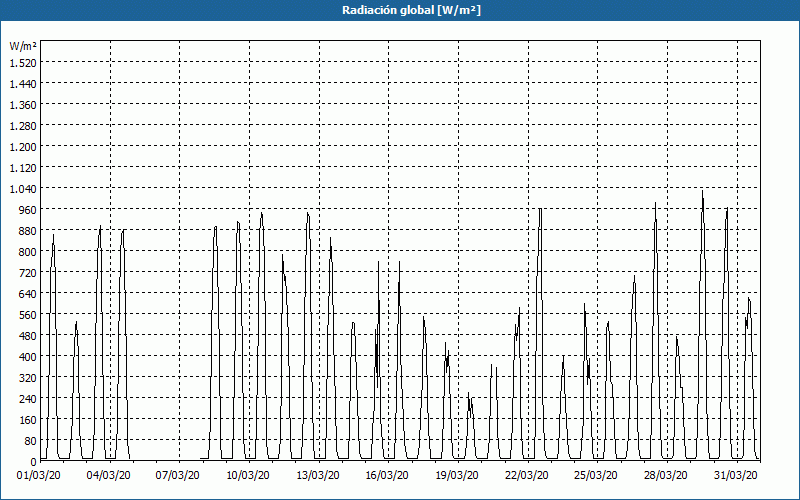800x500 pixels.
Task: Click the W/m² axis unit label
Action: [23, 46]
